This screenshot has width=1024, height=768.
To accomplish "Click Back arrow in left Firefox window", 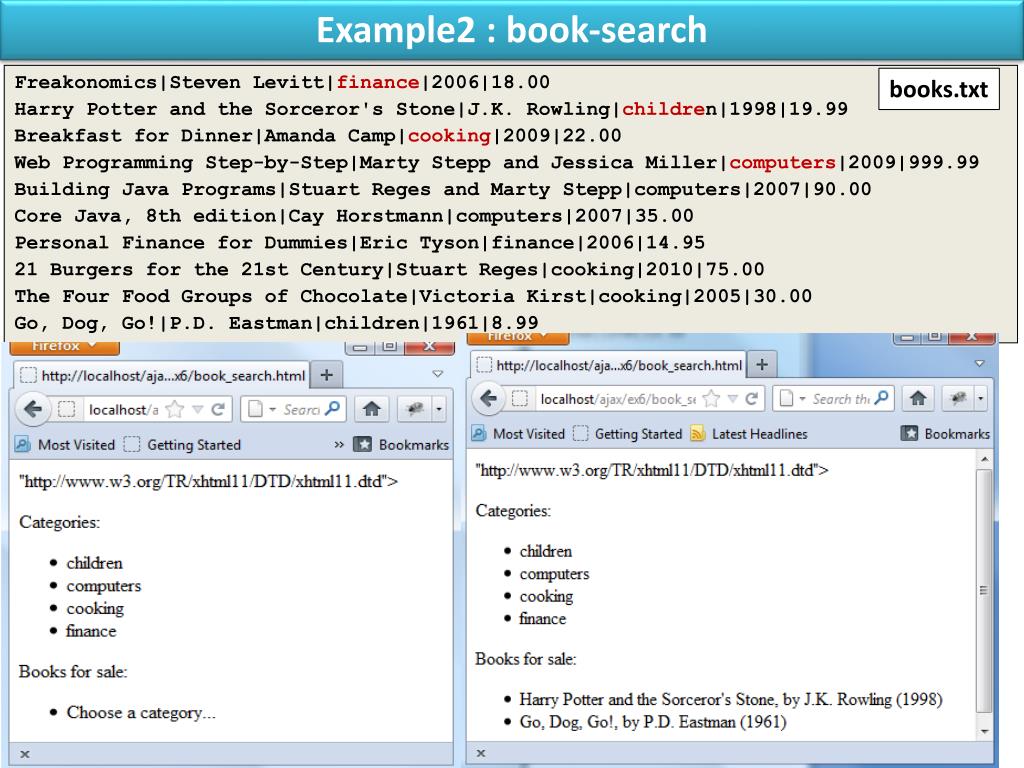I will point(33,409).
